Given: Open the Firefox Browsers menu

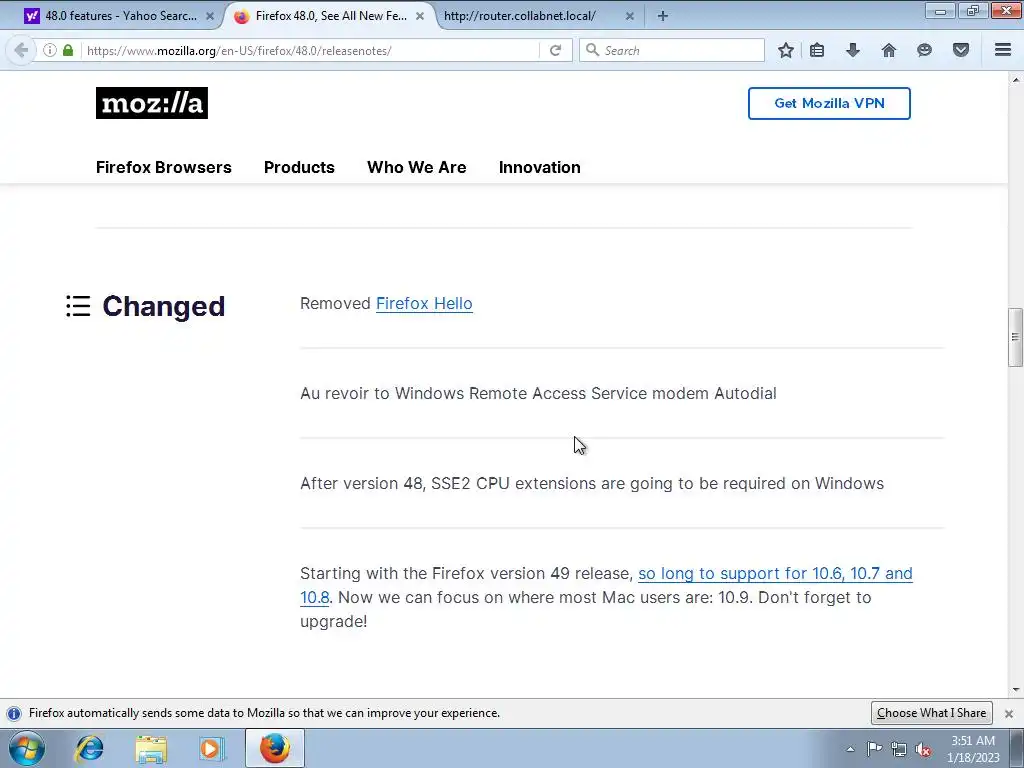Looking at the screenshot, I should pyautogui.click(x=164, y=167).
